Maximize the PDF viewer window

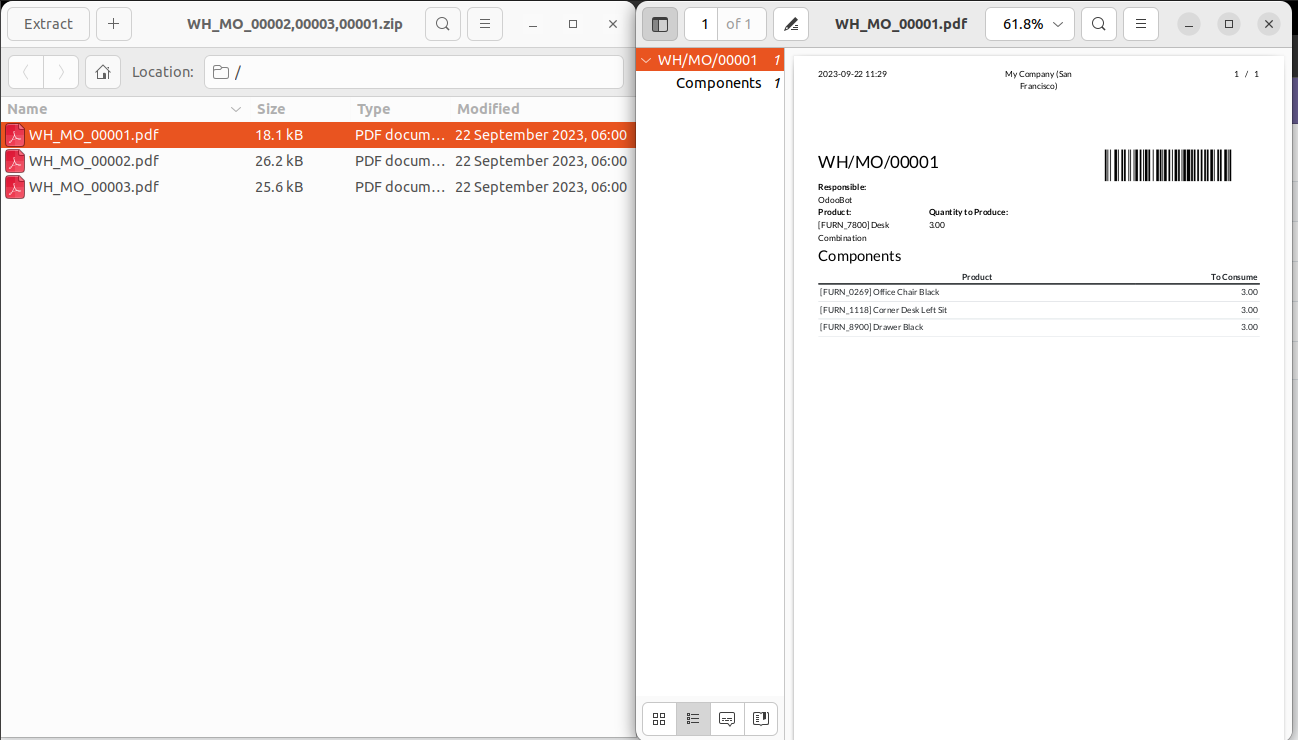point(1229,24)
